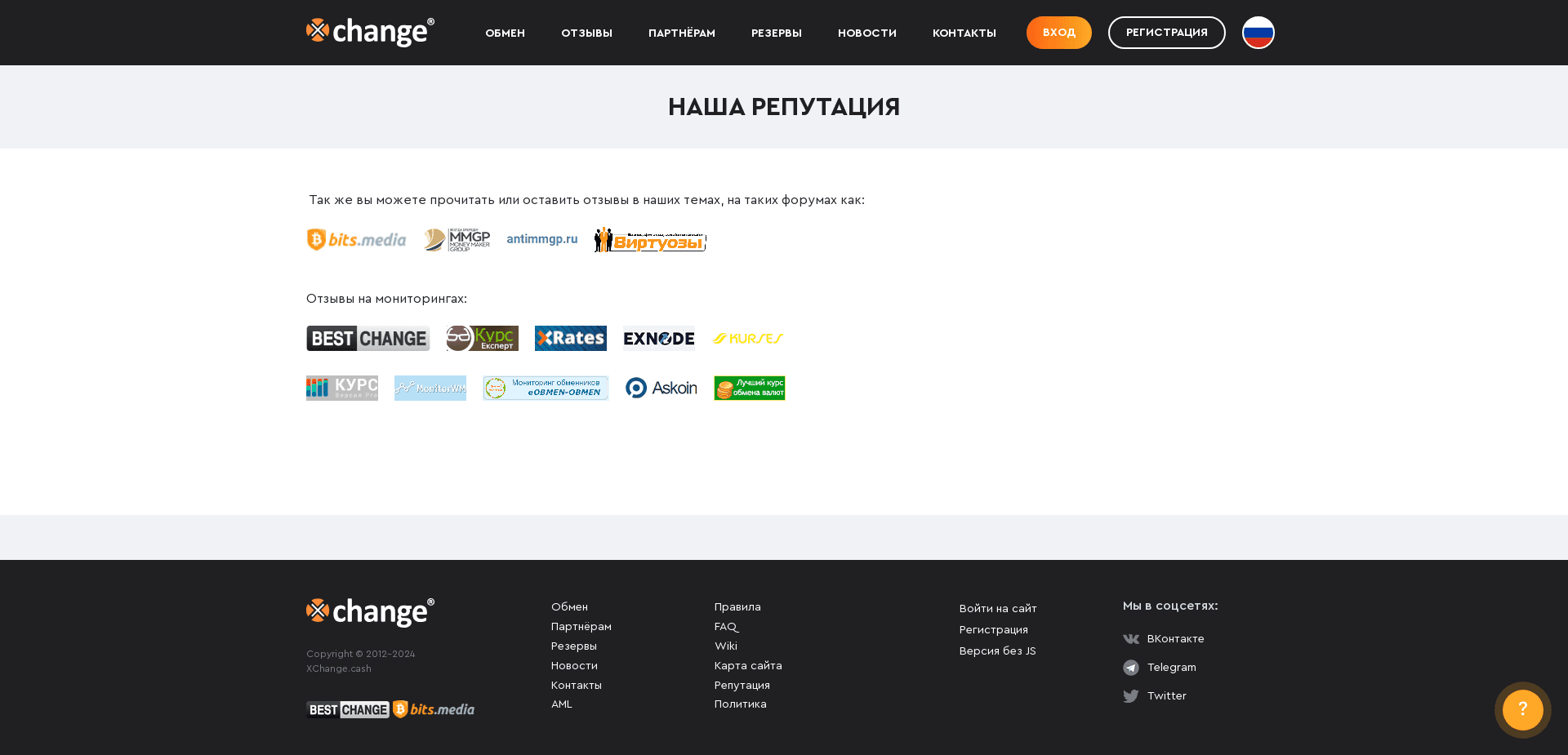Open the BestChange monitoring logo
1568x755 pixels.
[x=367, y=338]
